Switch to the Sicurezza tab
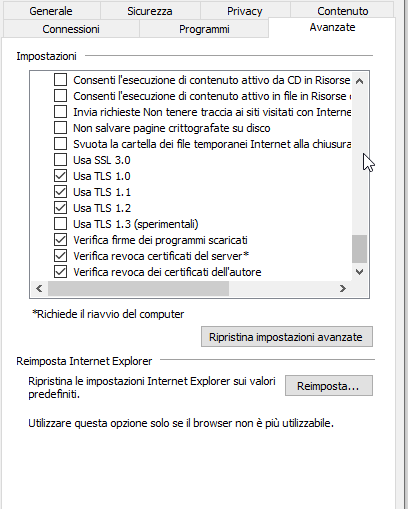This screenshot has width=408, height=509. pos(150,11)
